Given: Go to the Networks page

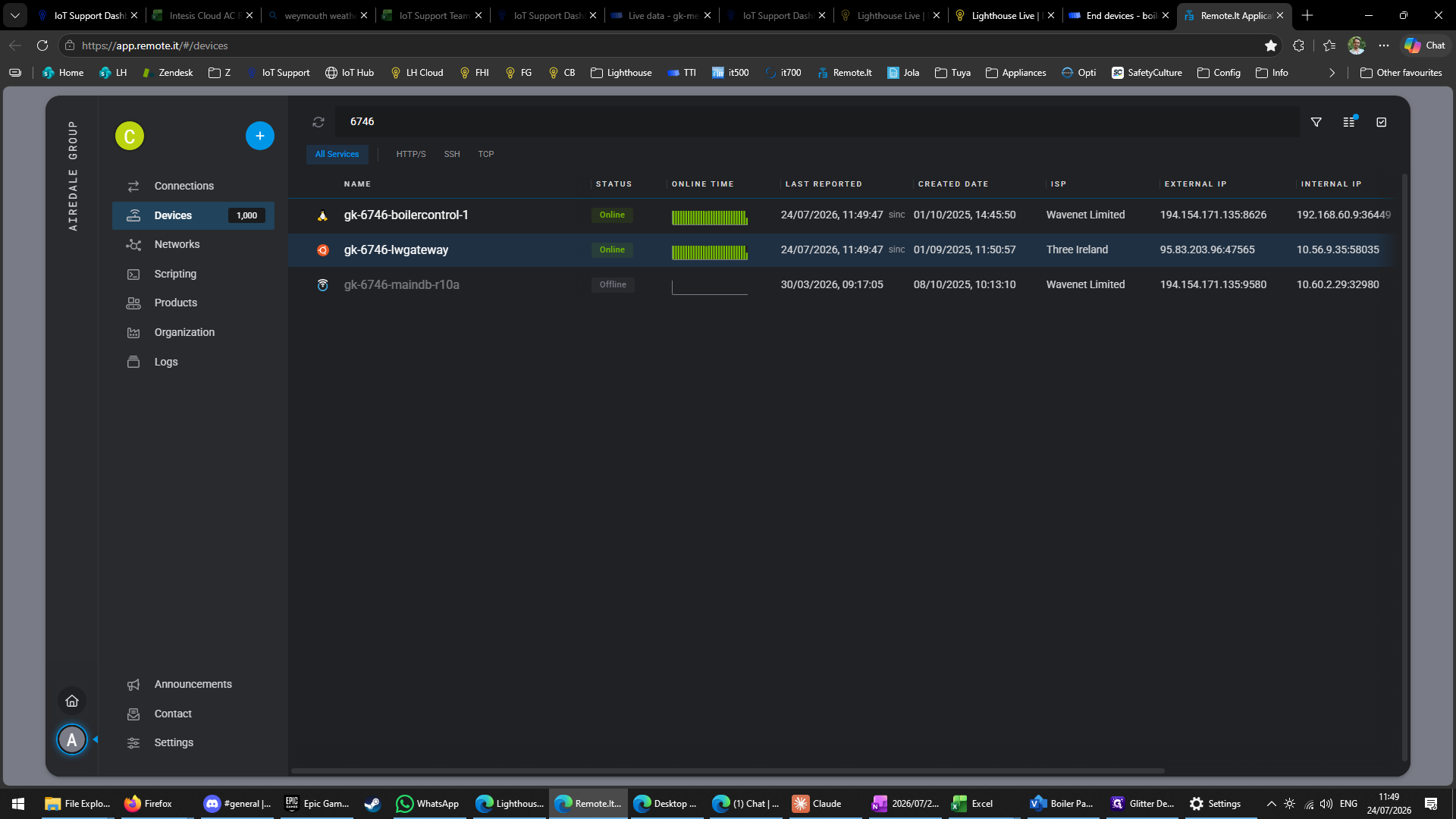Looking at the screenshot, I should click(x=177, y=244).
